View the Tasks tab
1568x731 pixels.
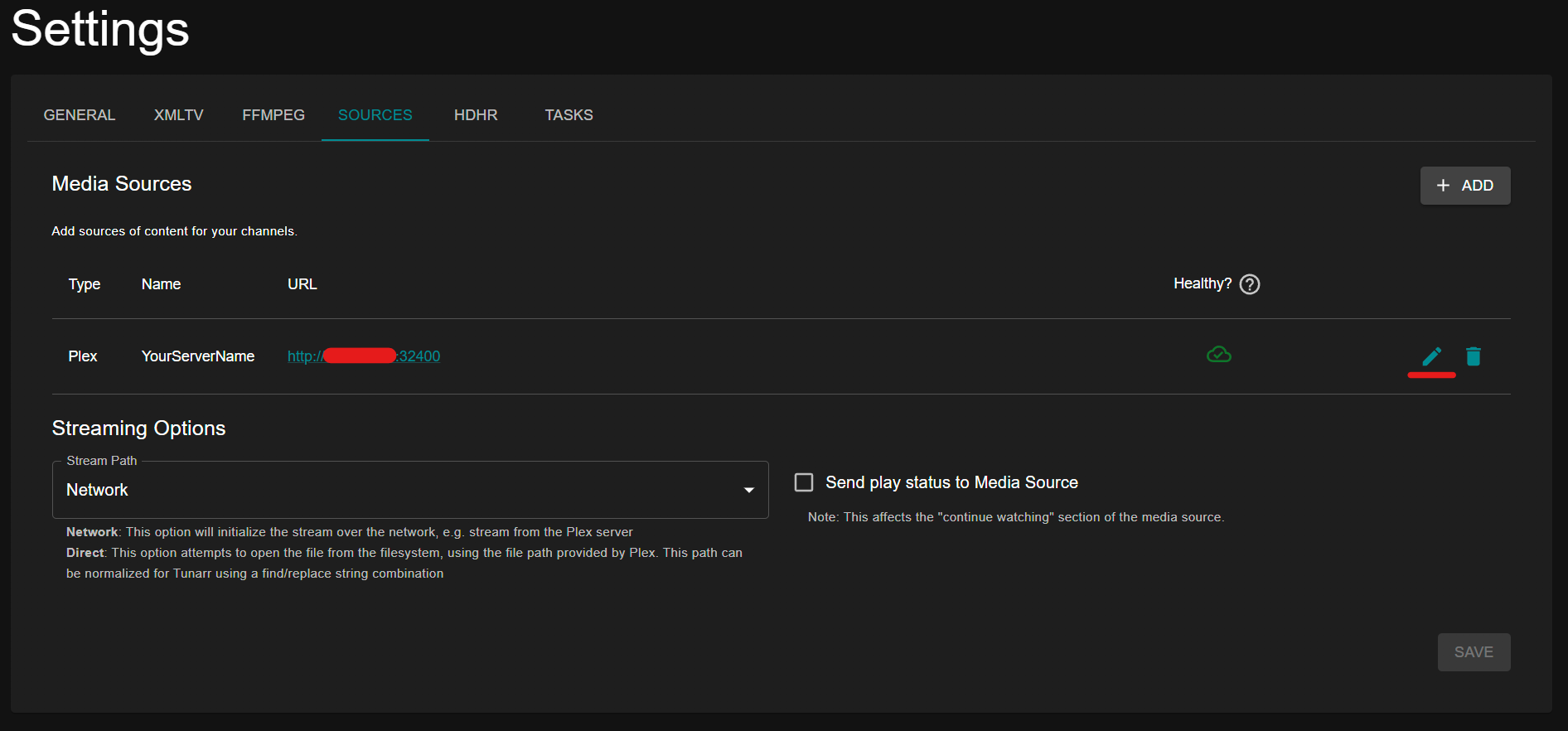(x=569, y=115)
